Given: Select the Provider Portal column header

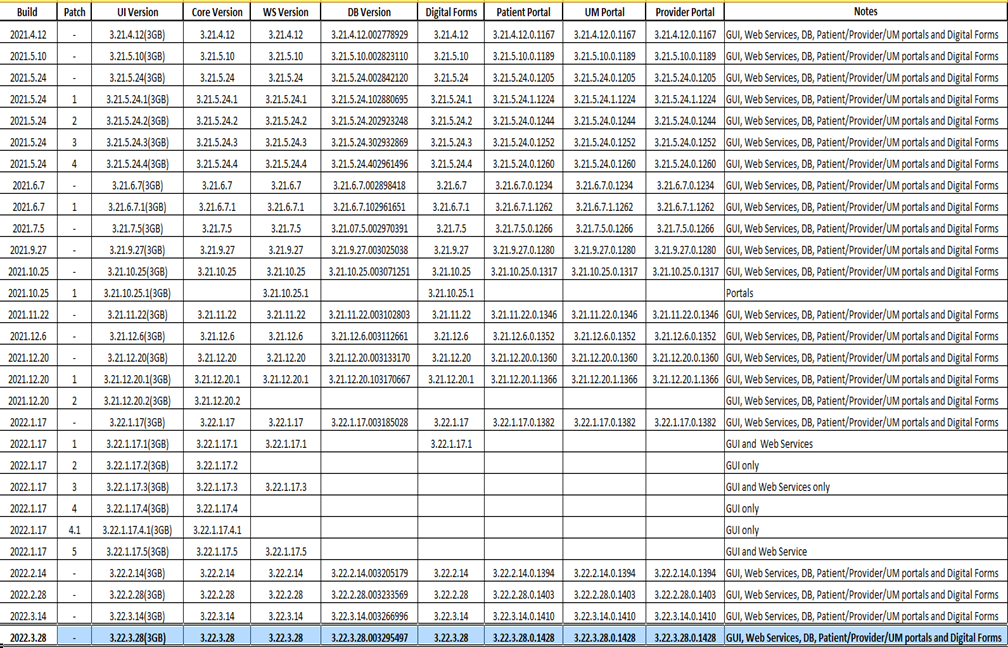Looking at the screenshot, I should click(x=685, y=12).
